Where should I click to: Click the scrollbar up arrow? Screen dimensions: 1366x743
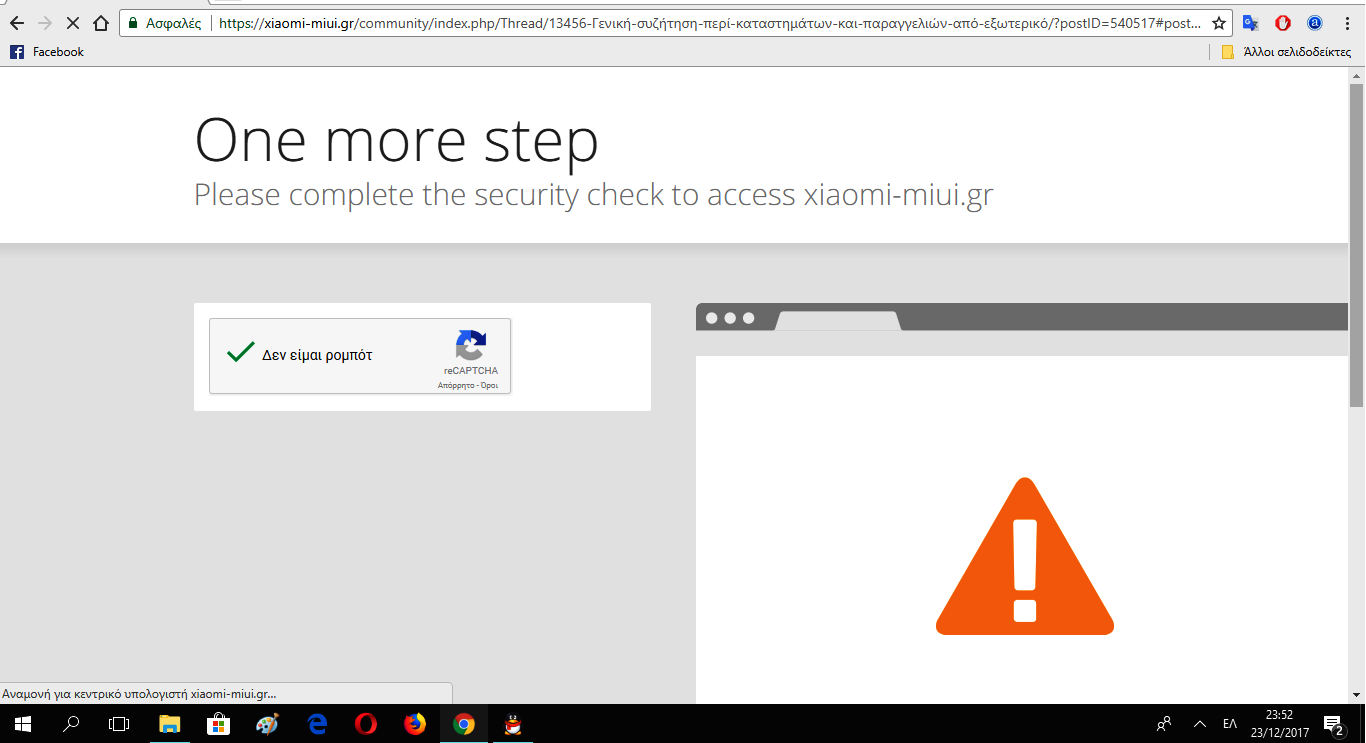[x=1356, y=76]
